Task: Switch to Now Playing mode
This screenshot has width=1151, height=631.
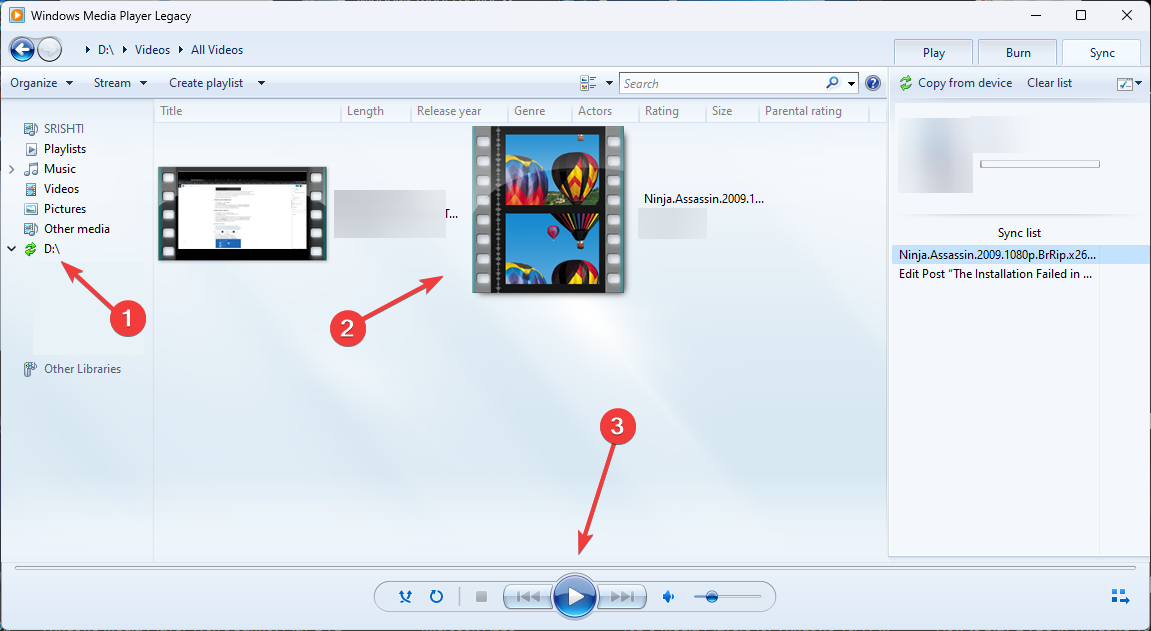Action: click(x=1120, y=596)
